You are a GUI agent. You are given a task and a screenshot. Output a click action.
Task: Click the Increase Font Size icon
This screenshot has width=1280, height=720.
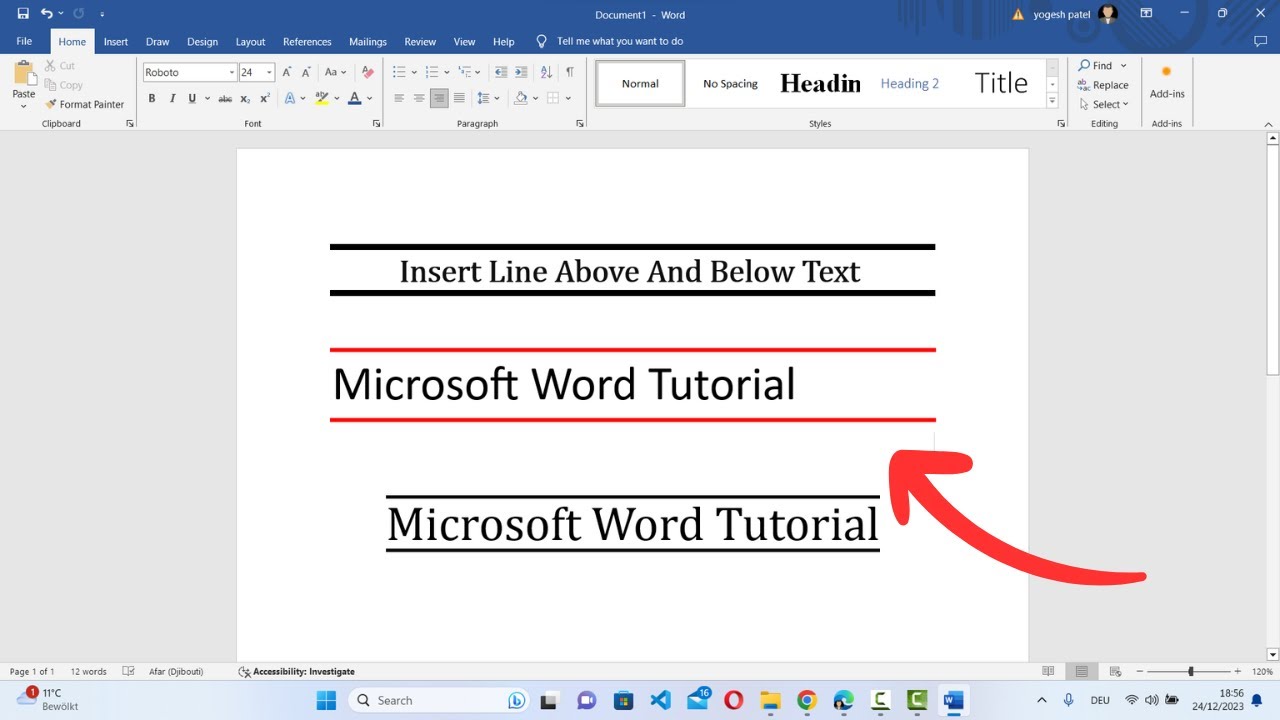click(287, 72)
